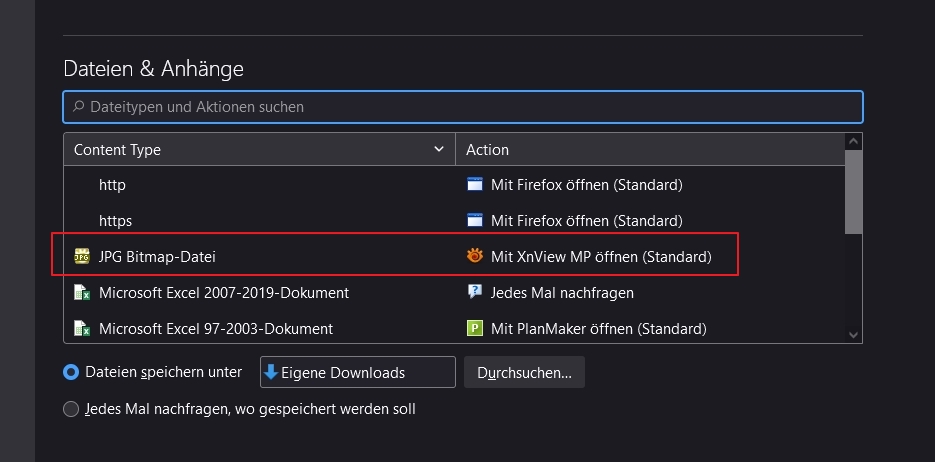Click Excel 97-2003 document icon
This screenshot has height=462, width=935.
click(x=82, y=328)
